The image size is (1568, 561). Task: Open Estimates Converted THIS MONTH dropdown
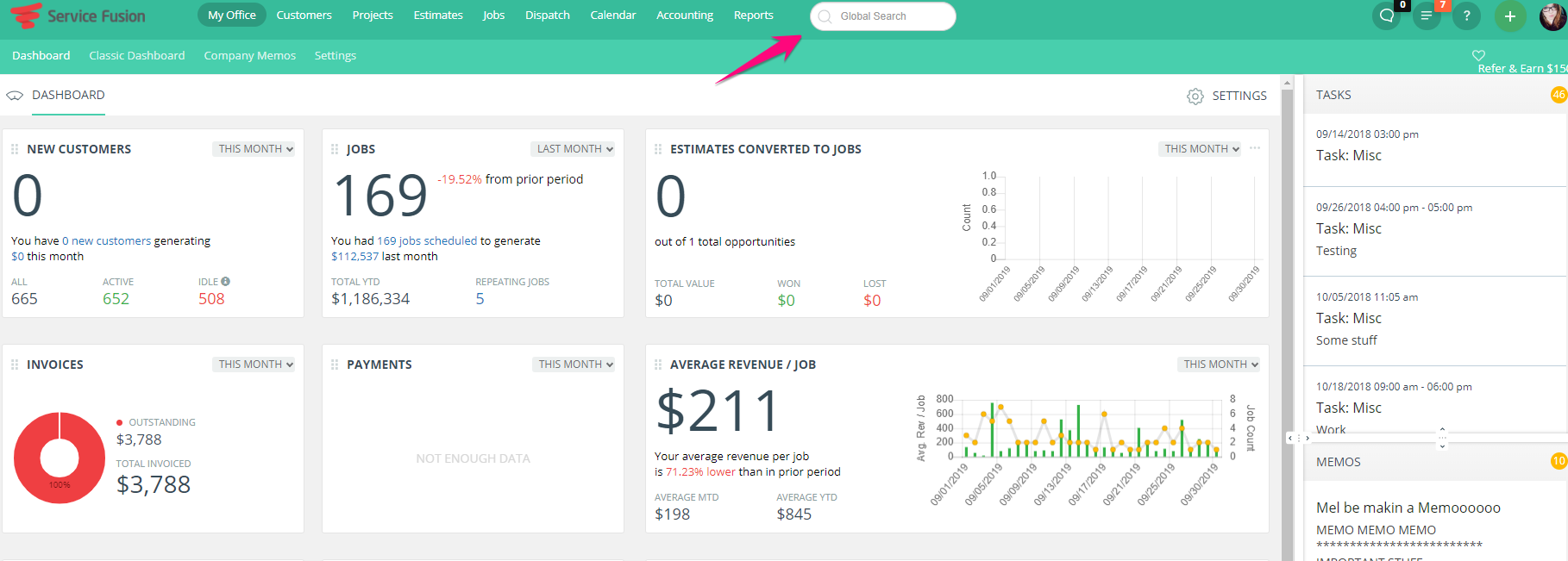pos(1200,149)
